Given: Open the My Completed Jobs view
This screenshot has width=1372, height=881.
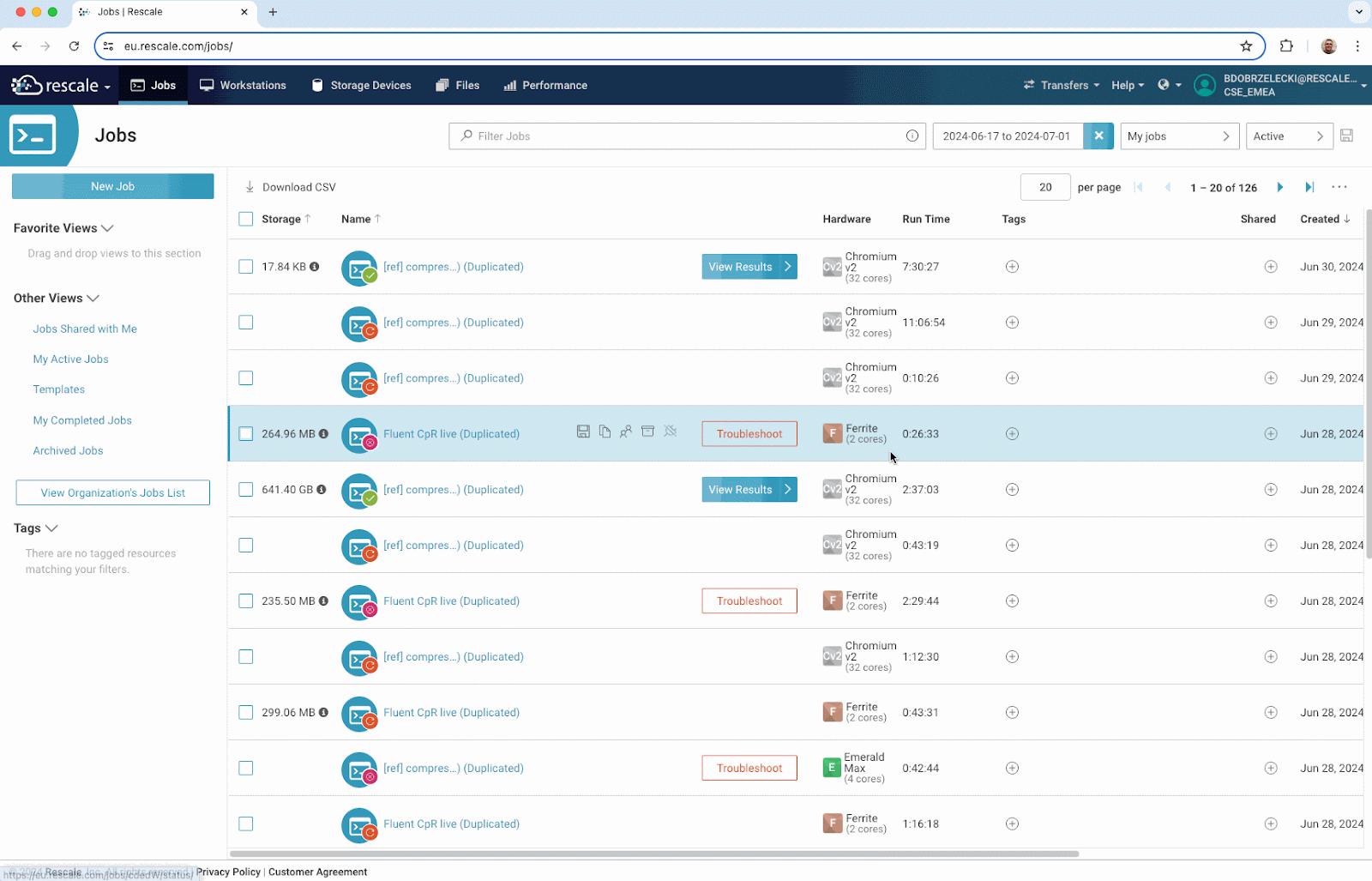Looking at the screenshot, I should [x=82, y=420].
